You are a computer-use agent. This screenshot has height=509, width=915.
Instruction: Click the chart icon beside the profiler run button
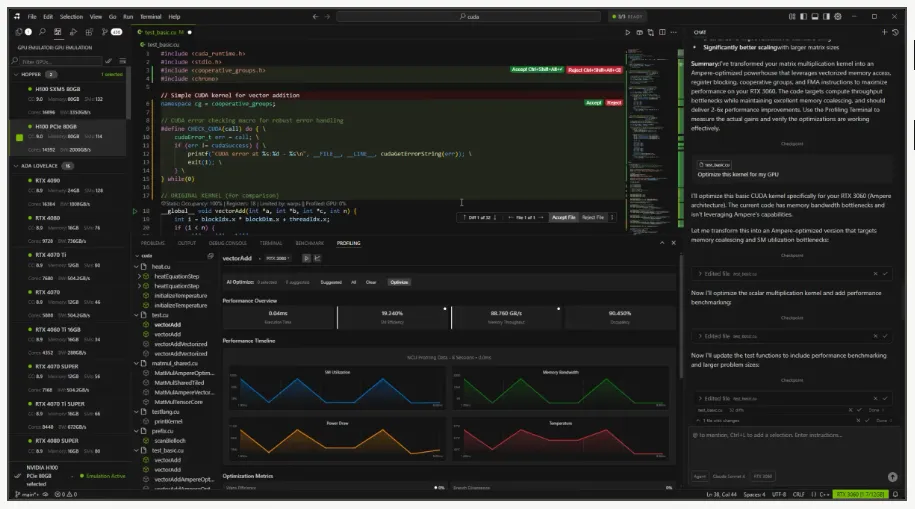[x=317, y=258]
